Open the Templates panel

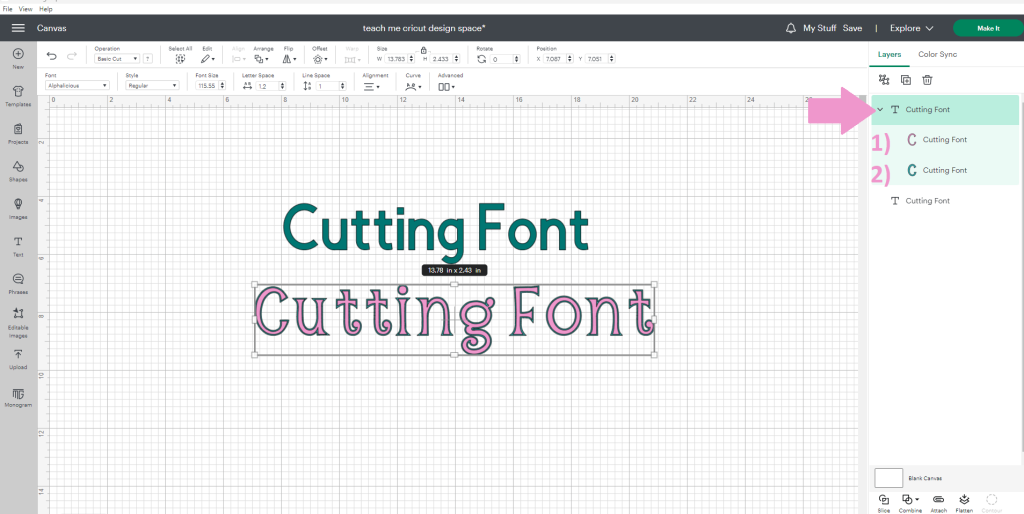(x=18, y=95)
